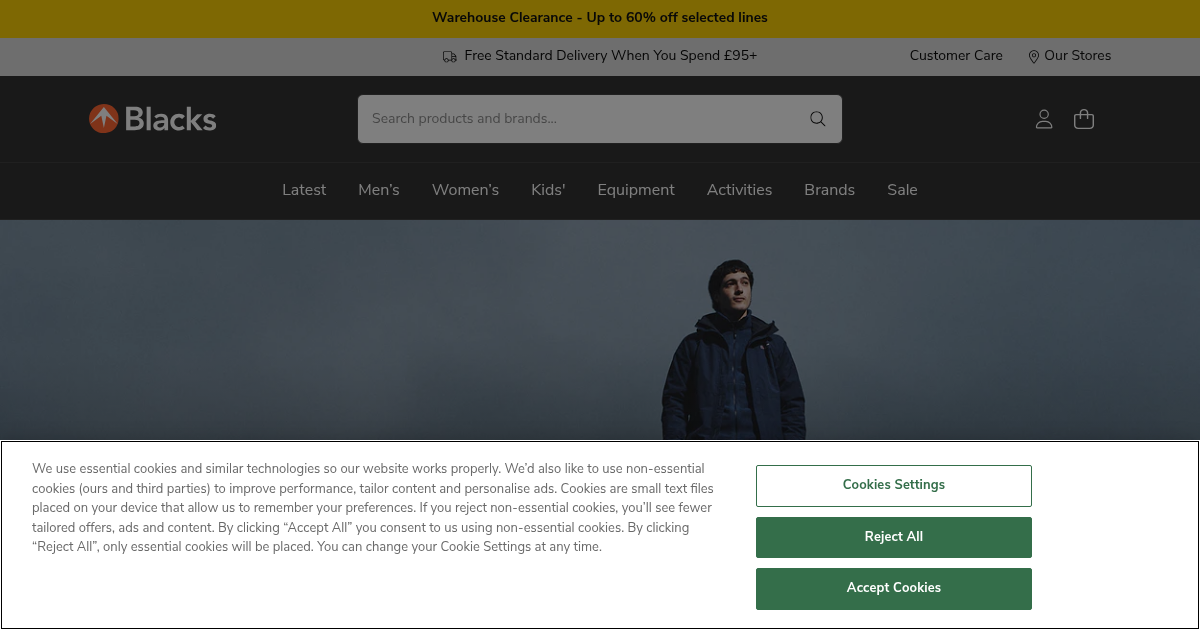The image size is (1200, 630).
Task: Click the hero image of man in jacket
Action: (x=600, y=330)
